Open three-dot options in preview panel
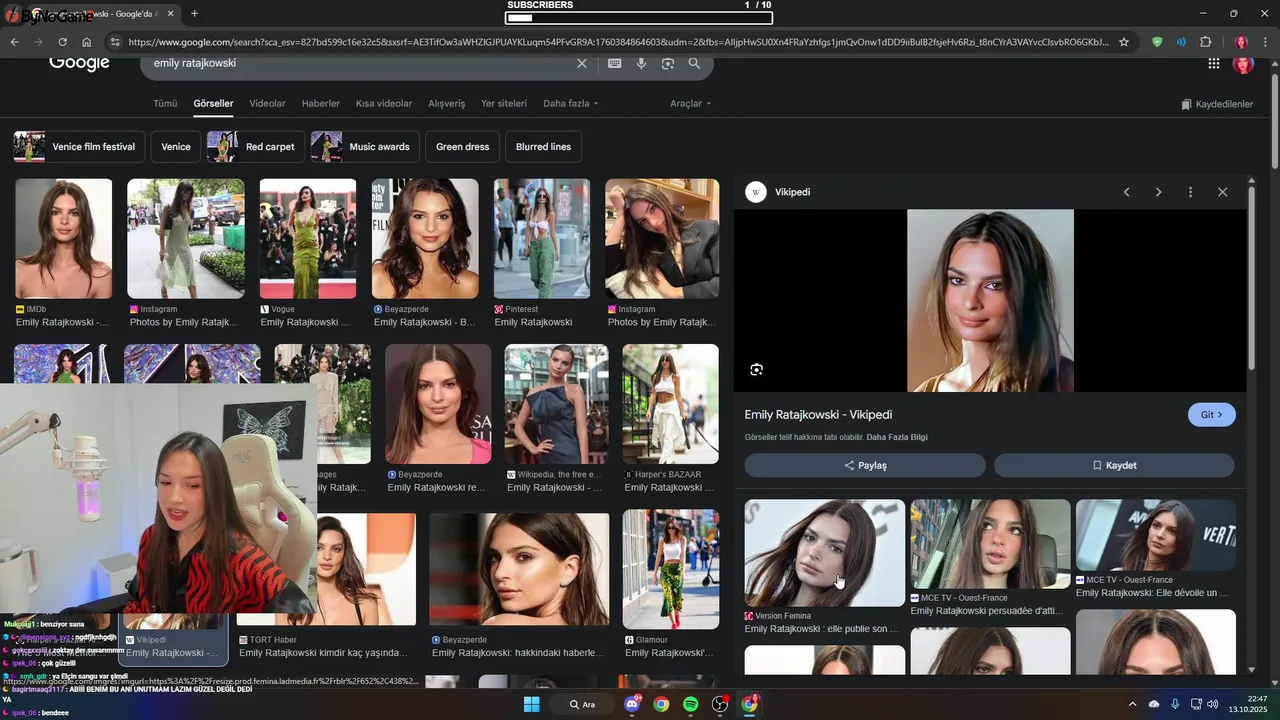The image size is (1280, 720). coord(1190,192)
